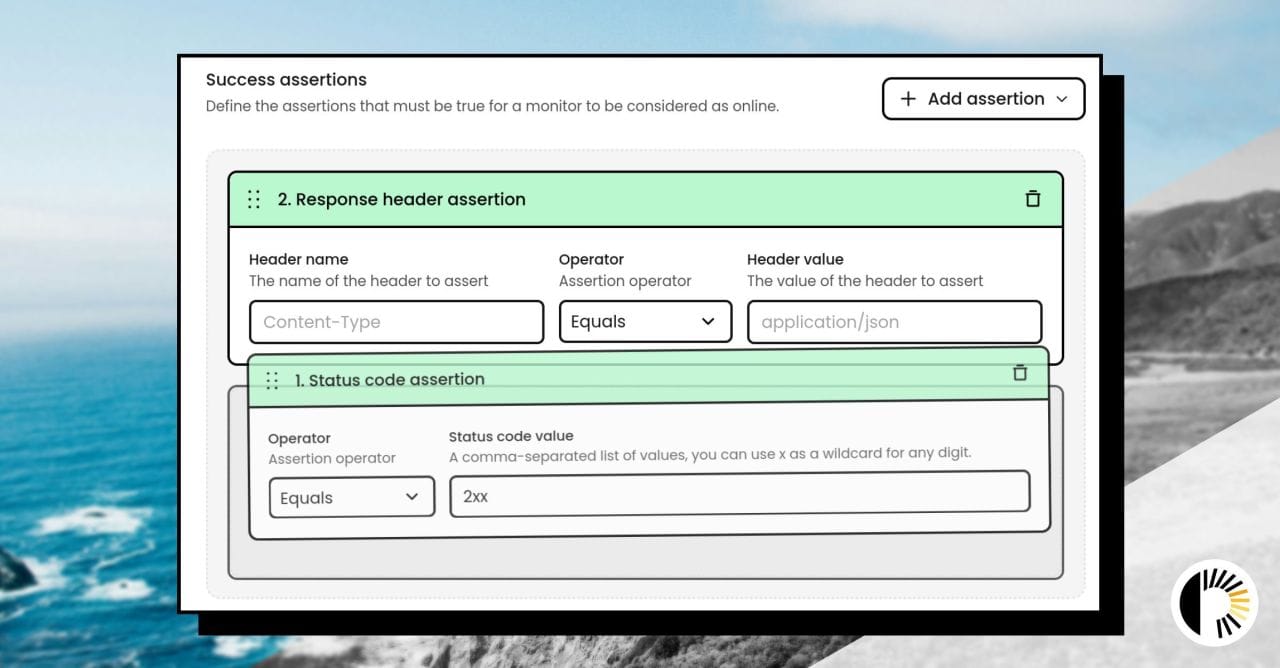The width and height of the screenshot is (1280, 668).
Task: Click the Add assertion button
Action: tap(983, 98)
